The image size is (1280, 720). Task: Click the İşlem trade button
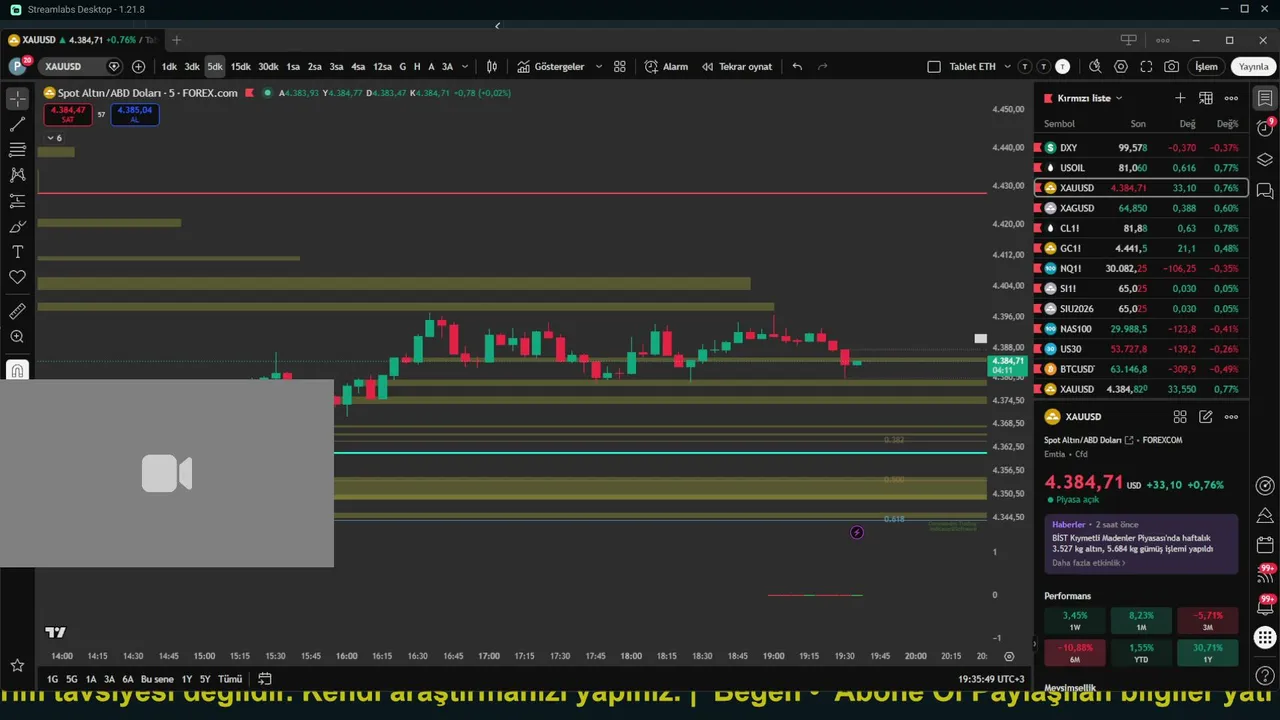point(1207,67)
